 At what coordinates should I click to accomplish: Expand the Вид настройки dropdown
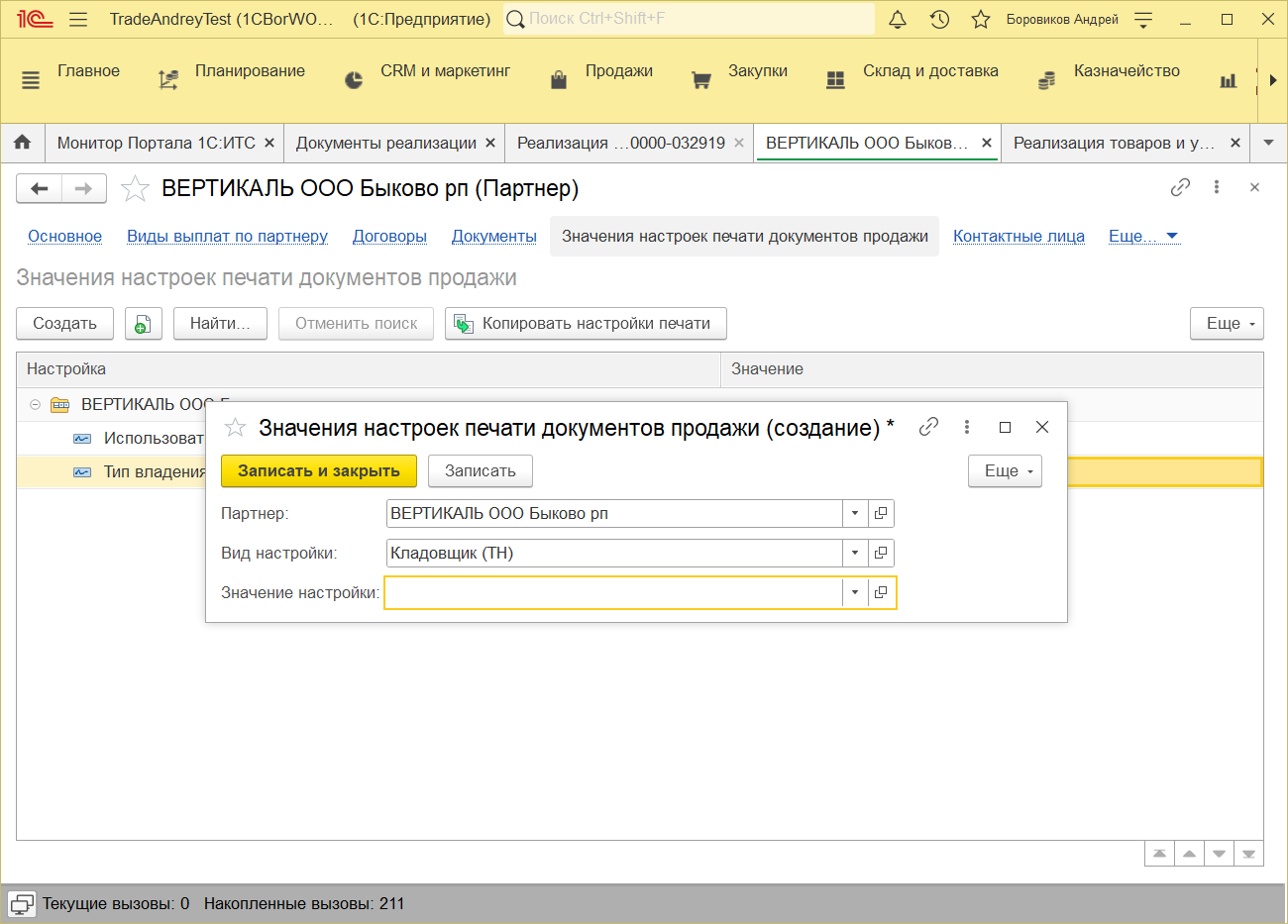(x=855, y=553)
